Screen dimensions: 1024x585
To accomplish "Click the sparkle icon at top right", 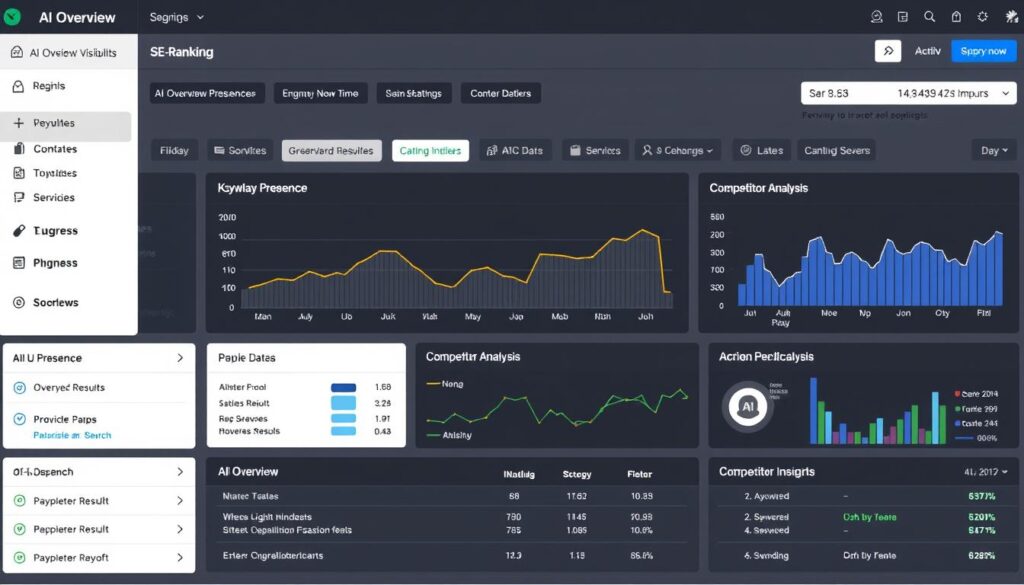I will click(x=1011, y=17).
